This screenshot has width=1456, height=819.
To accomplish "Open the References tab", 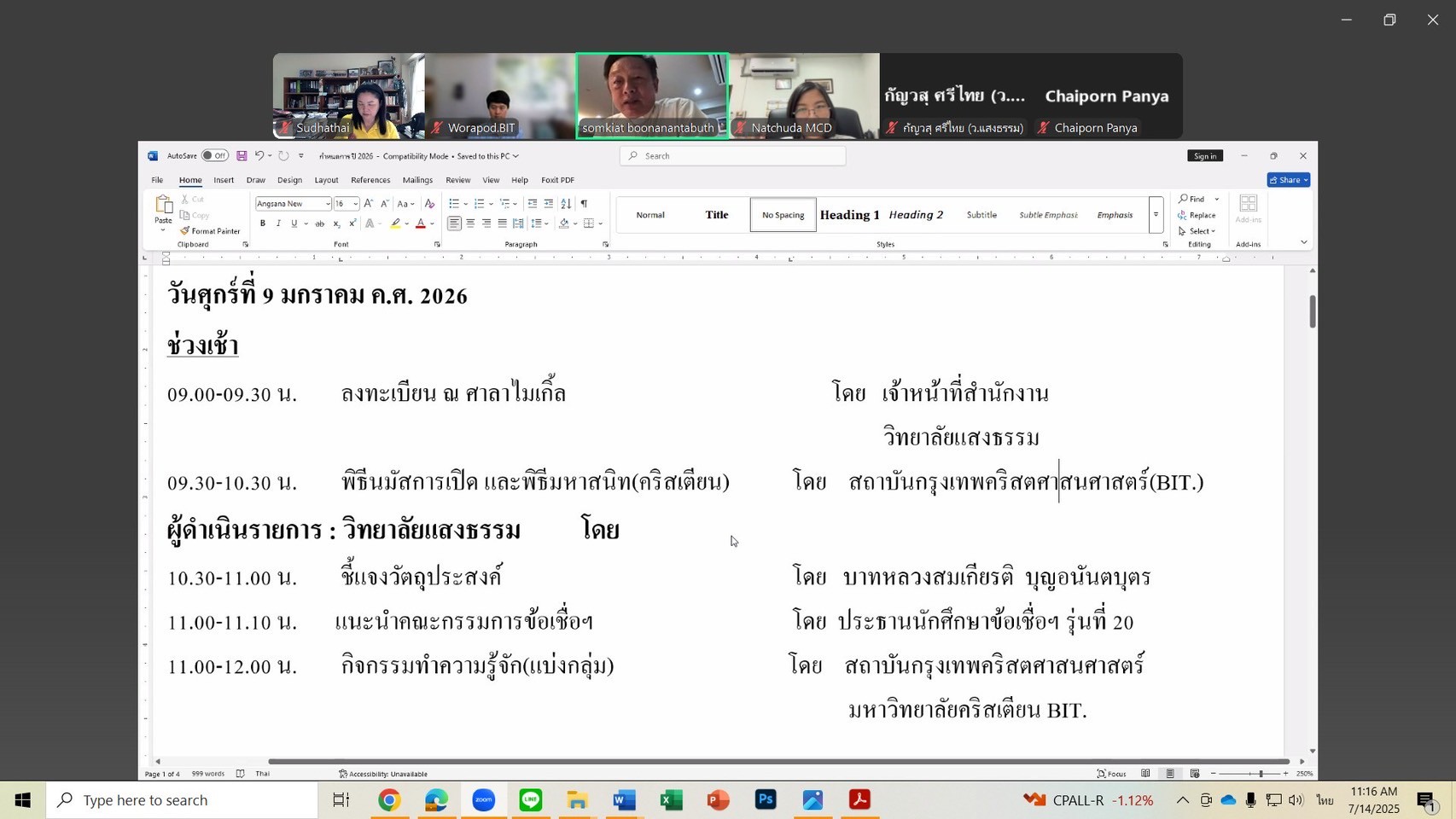I will click(370, 180).
